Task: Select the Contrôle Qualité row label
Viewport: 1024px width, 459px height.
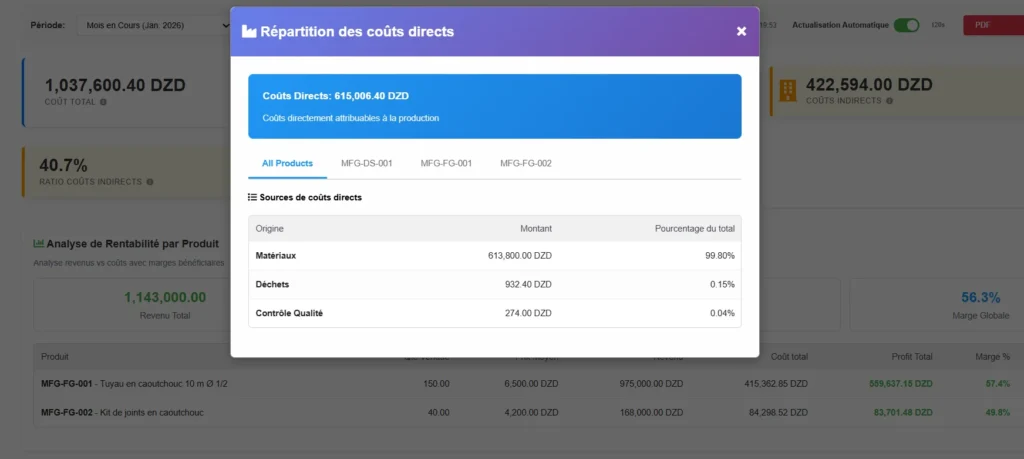Action: pyautogui.click(x=289, y=313)
